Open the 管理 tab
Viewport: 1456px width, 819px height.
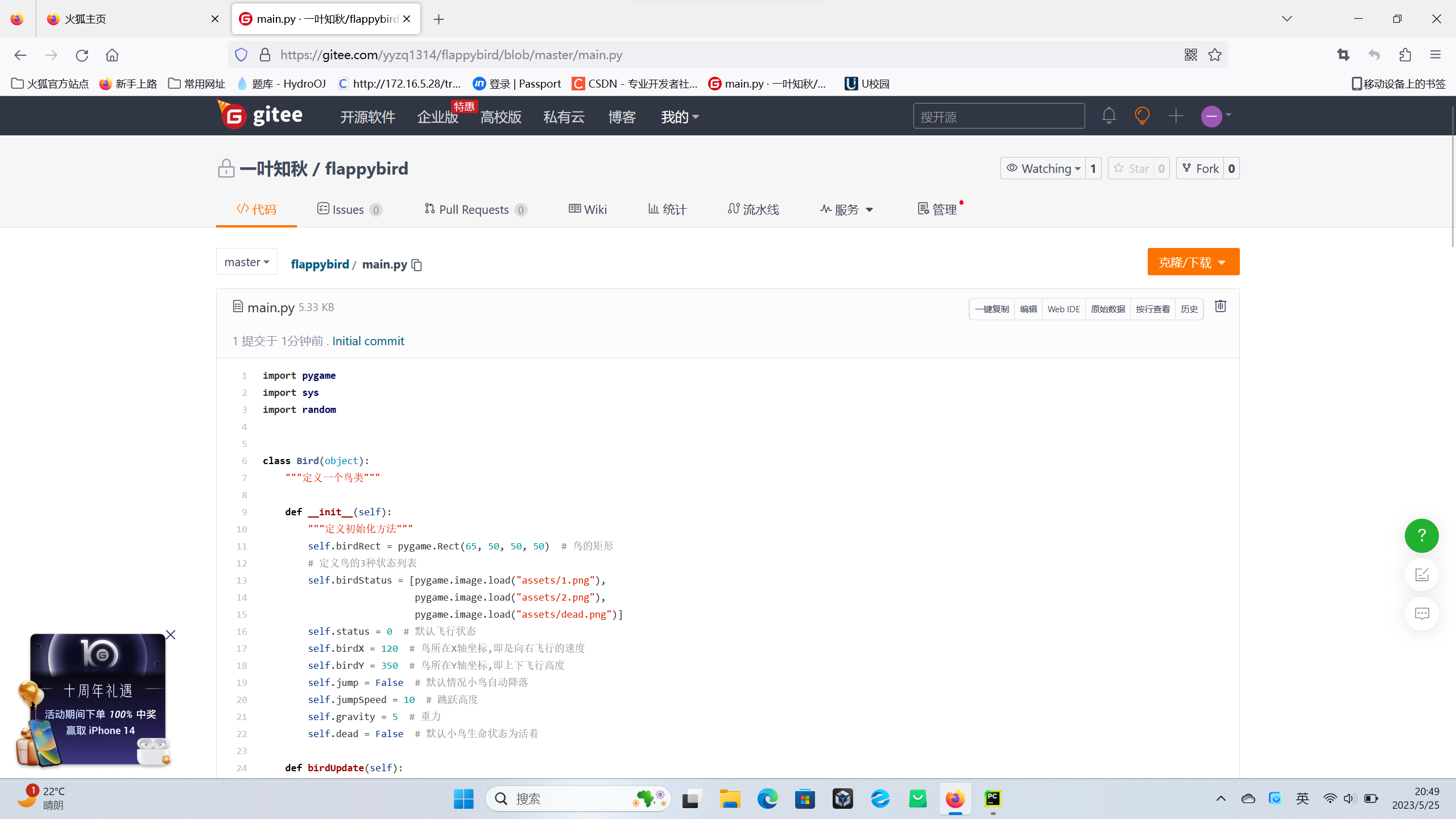point(937,209)
